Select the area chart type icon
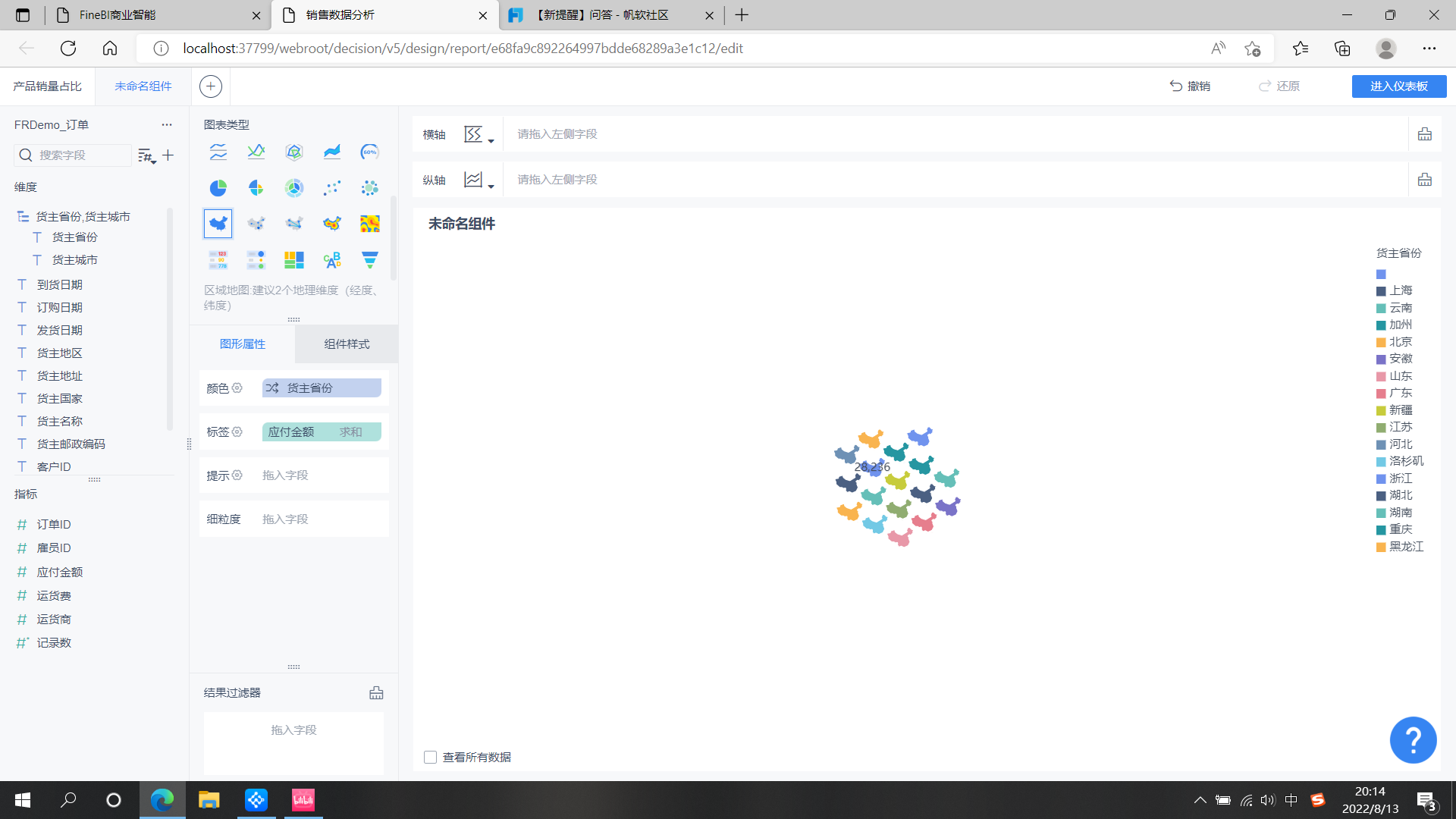 coord(332,152)
